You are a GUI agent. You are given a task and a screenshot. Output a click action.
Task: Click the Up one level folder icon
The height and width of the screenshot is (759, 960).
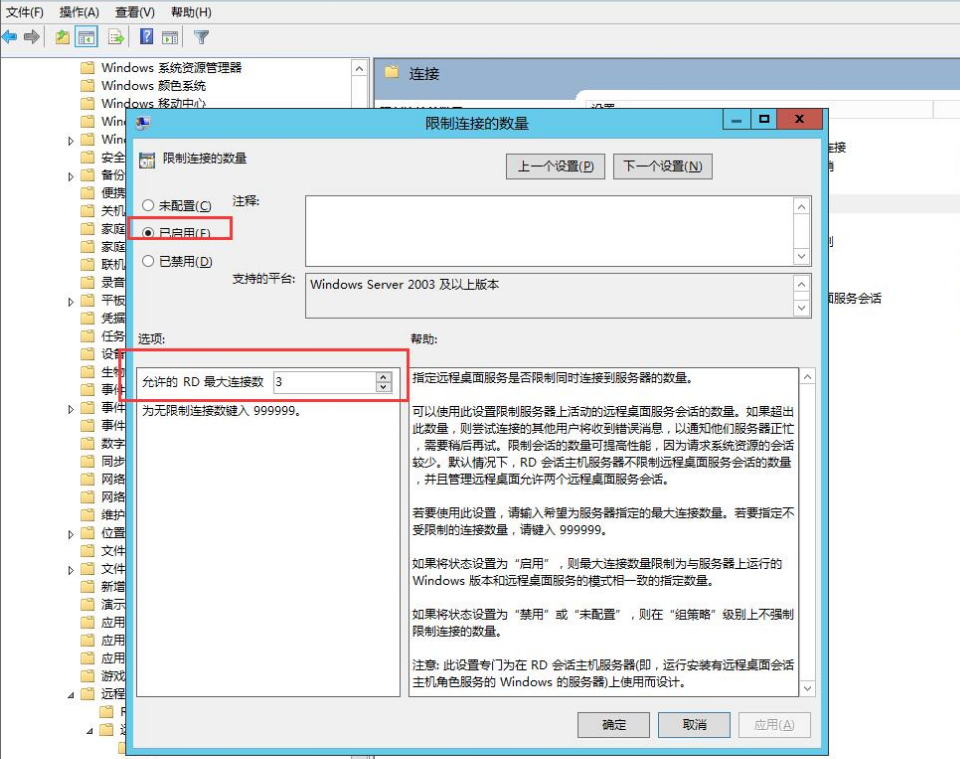(62, 37)
